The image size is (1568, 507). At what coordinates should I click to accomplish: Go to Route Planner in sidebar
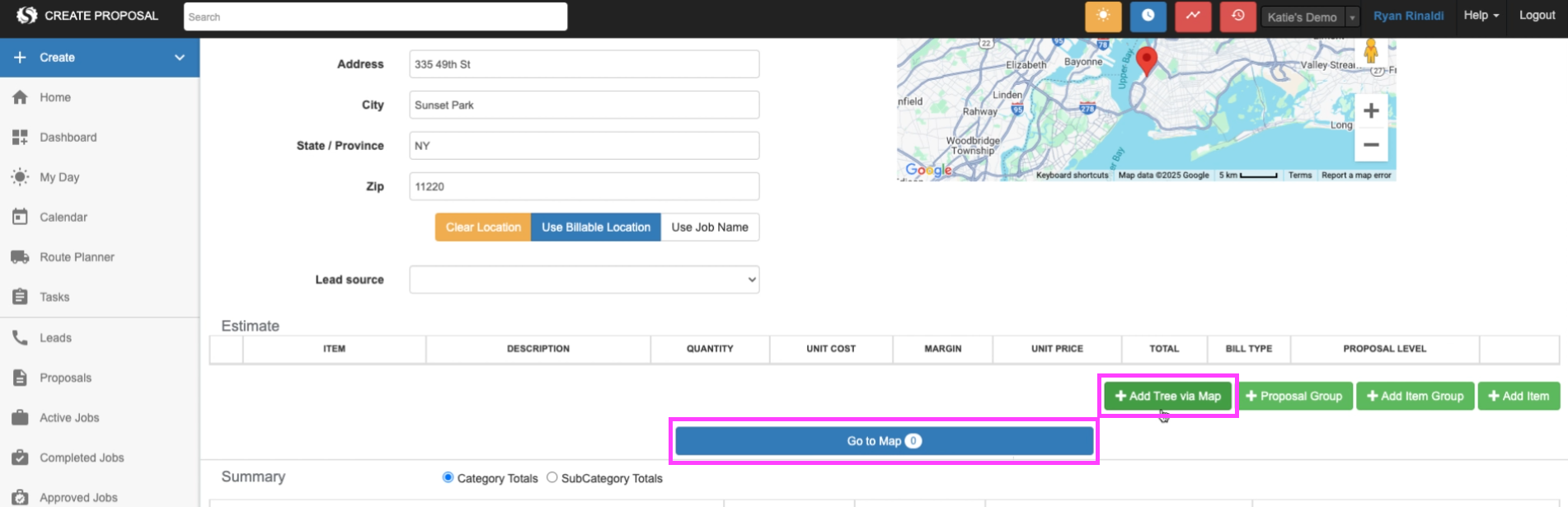pos(77,257)
